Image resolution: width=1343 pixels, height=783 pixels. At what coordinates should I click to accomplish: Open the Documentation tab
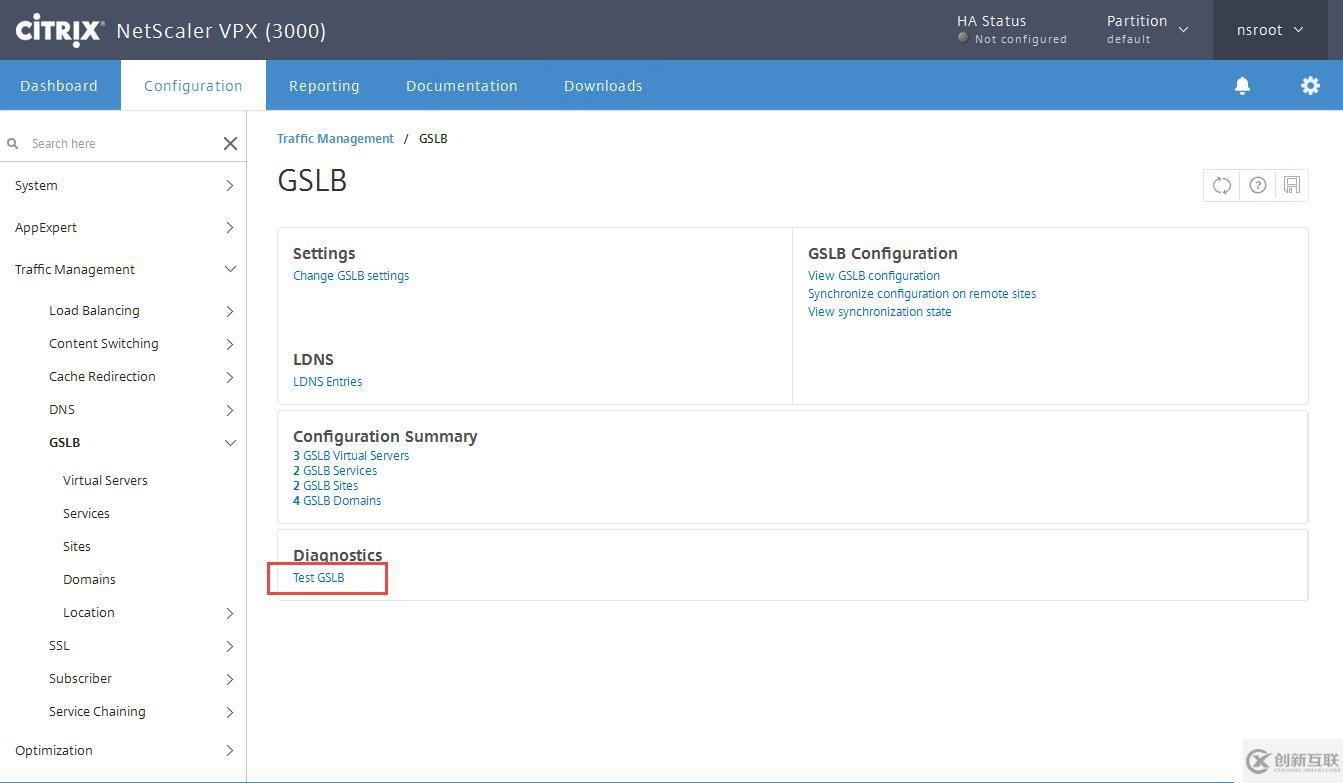point(462,86)
